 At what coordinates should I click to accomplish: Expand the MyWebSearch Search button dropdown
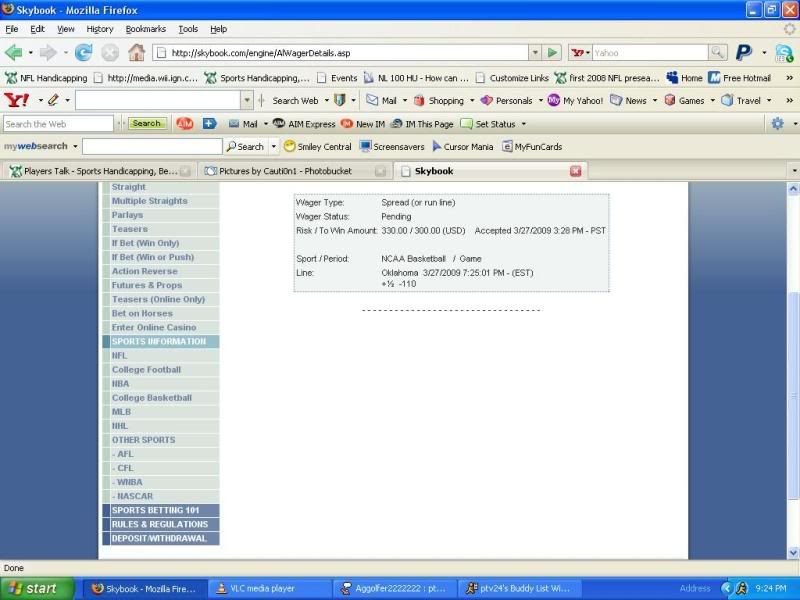273,146
